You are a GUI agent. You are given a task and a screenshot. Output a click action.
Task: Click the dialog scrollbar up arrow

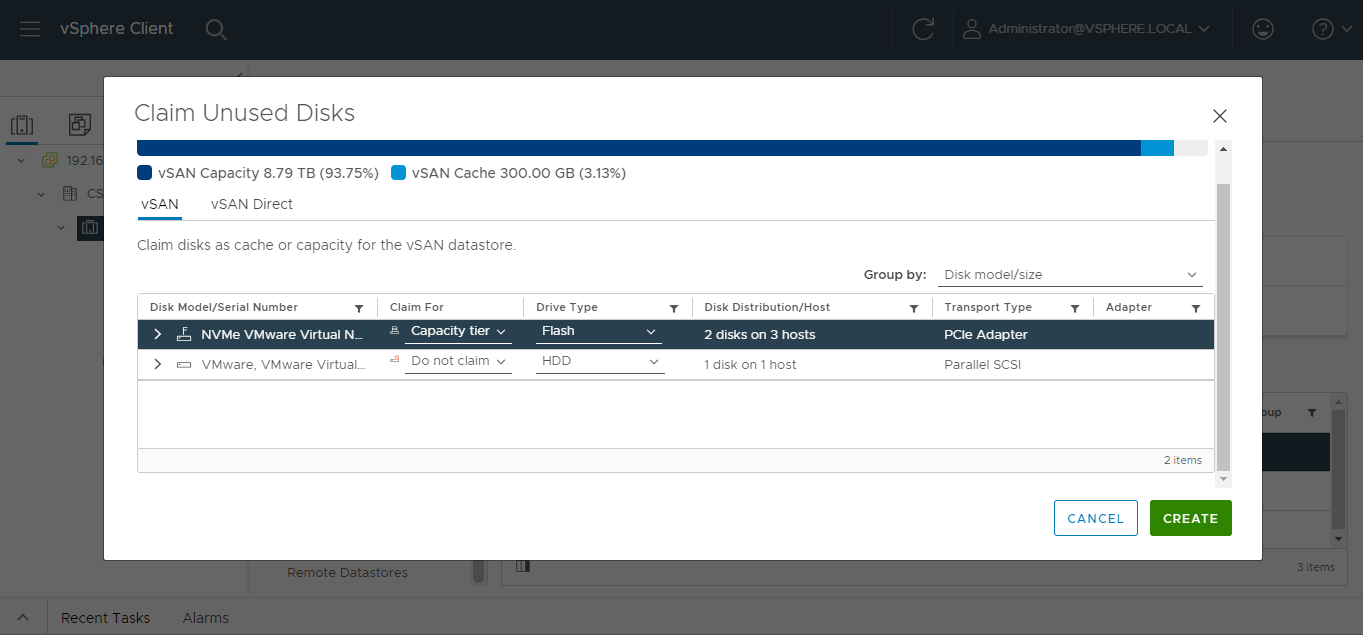(1223, 148)
